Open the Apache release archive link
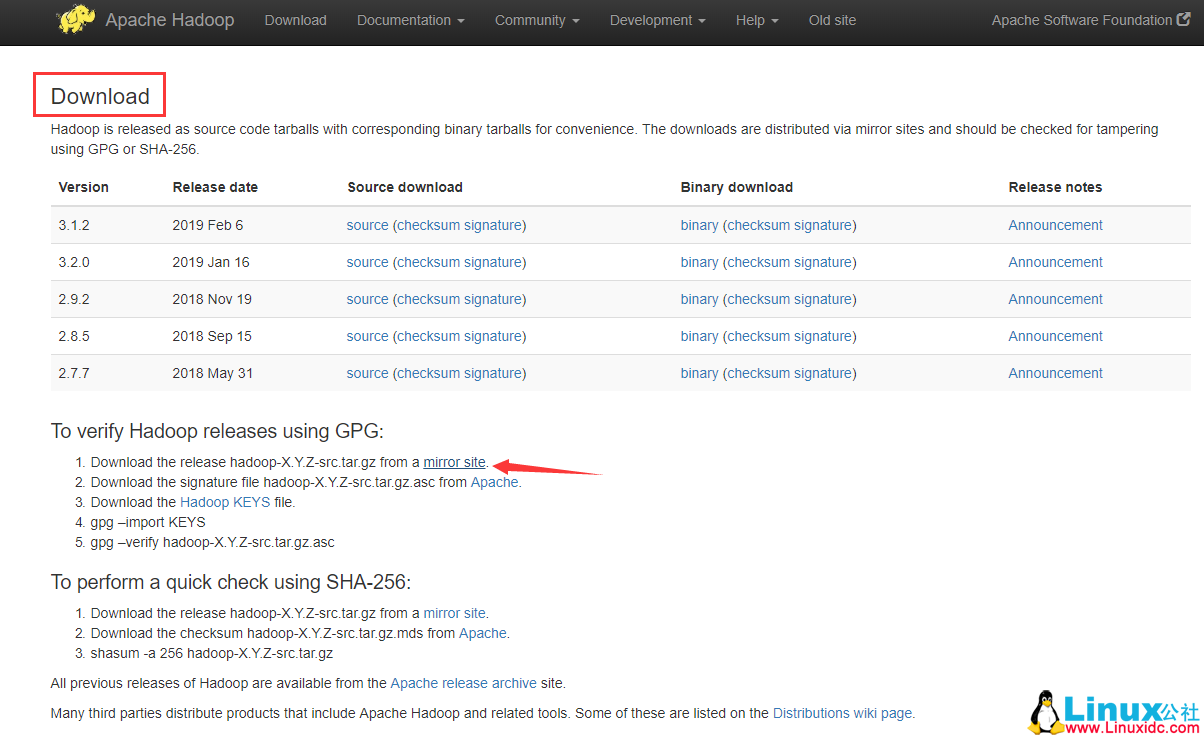The image size is (1204, 738). click(x=463, y=683)
